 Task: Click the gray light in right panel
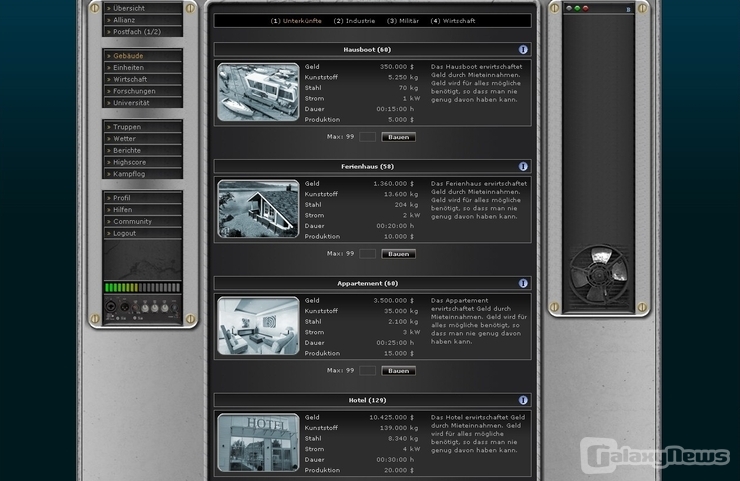569,8
